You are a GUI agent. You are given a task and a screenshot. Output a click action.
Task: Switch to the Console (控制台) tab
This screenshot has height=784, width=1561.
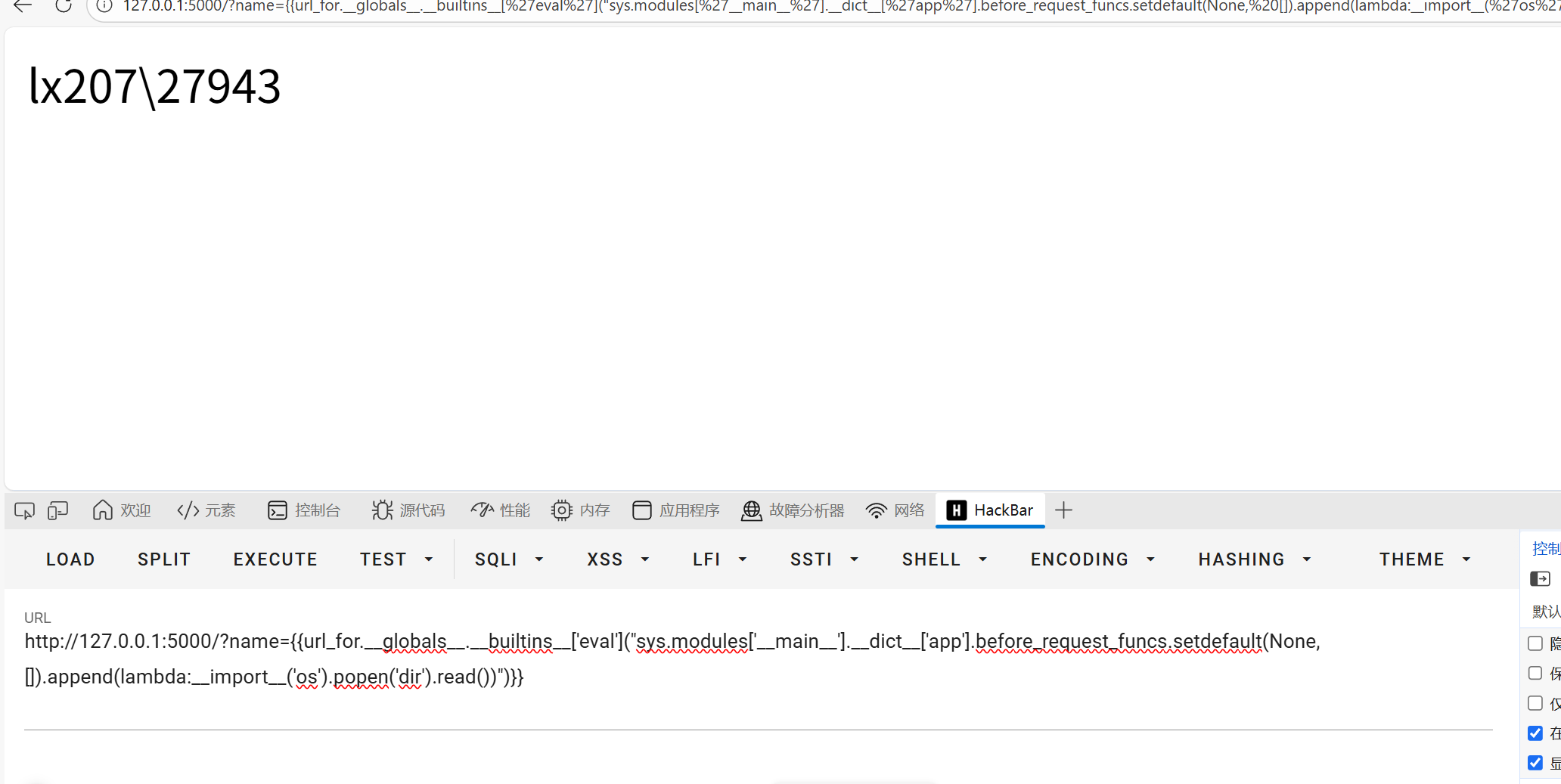[304, 510]
